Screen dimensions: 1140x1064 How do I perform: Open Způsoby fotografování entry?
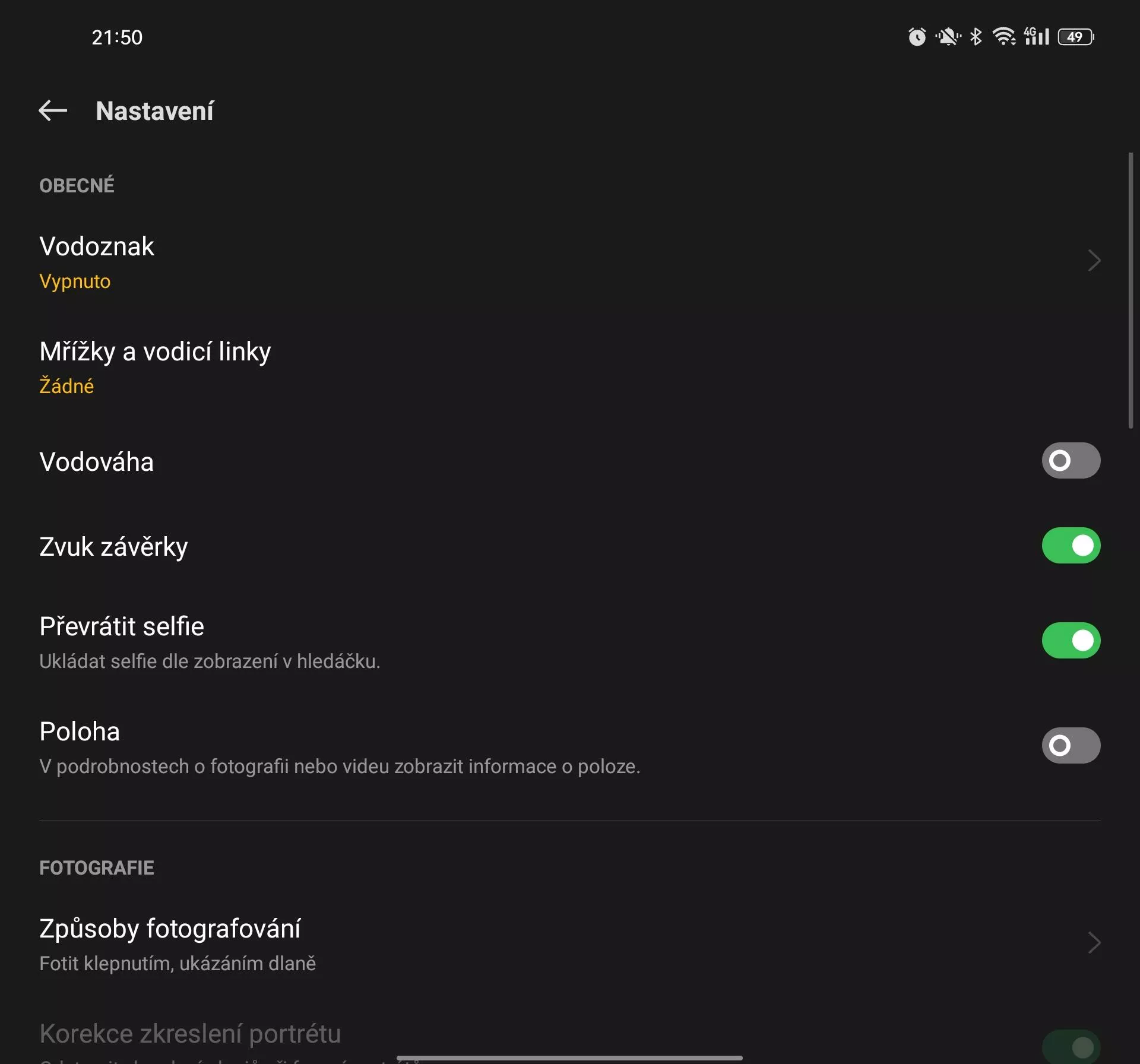570,944
